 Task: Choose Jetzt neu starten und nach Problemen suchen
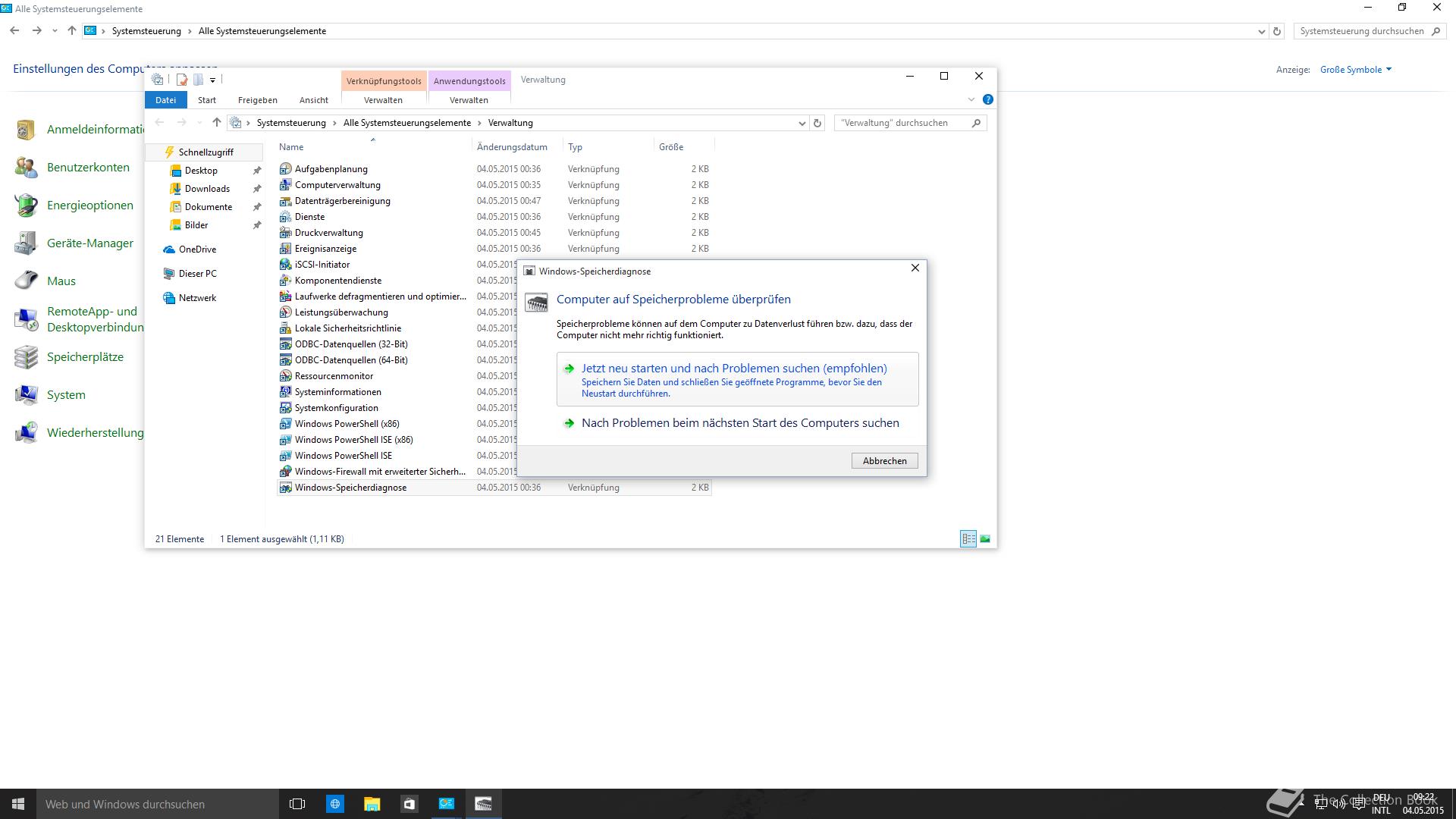pos(737,379)
